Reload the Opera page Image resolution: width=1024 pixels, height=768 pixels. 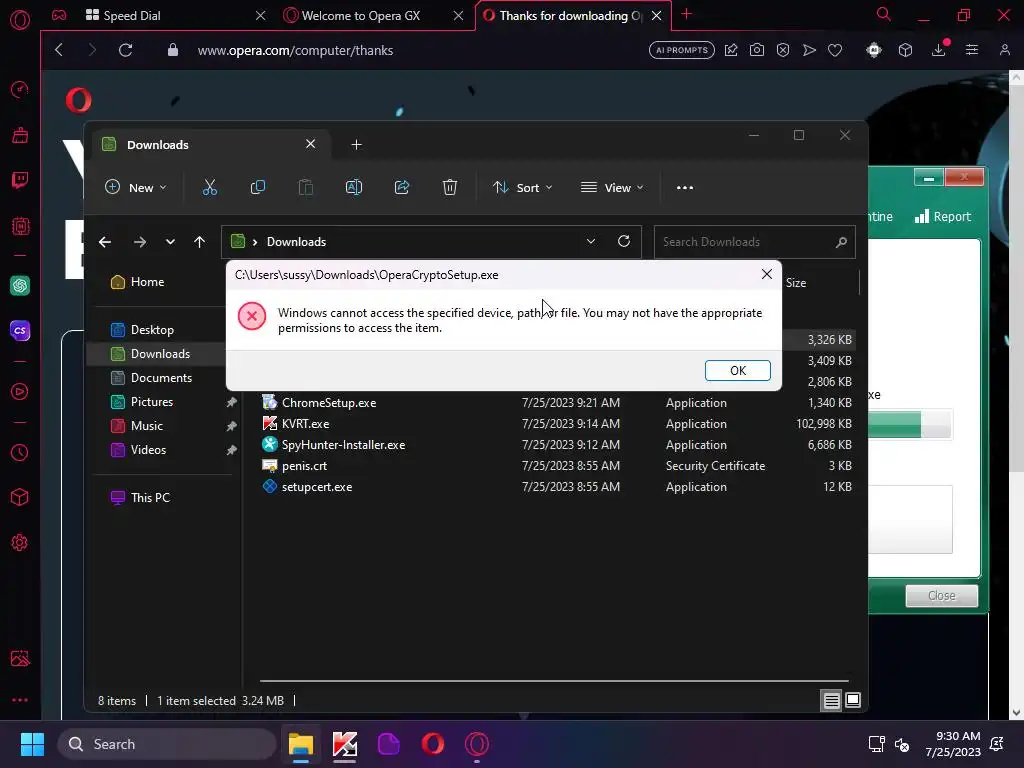125,50
